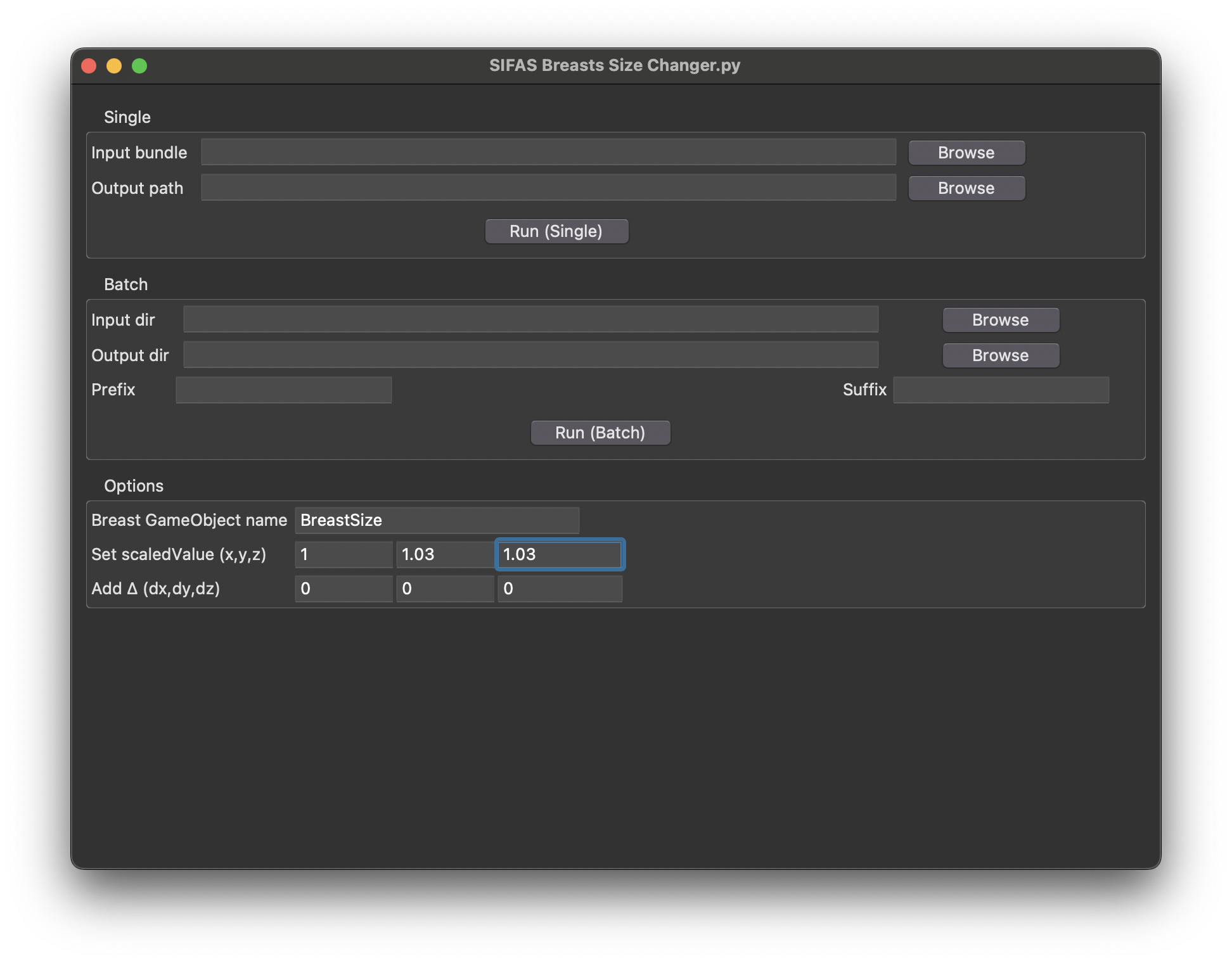Focus the delta dz field
The width and height of the screenshot is (1232, 963).
560,589
